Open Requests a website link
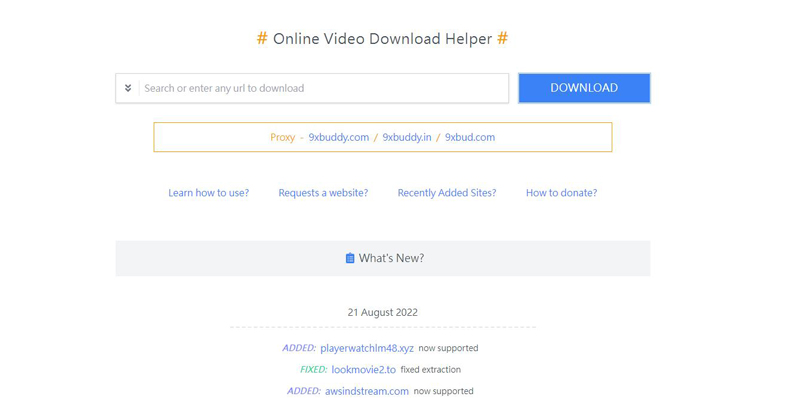The width and height of the screenshot is (800, 398). [x=323, y=193]
